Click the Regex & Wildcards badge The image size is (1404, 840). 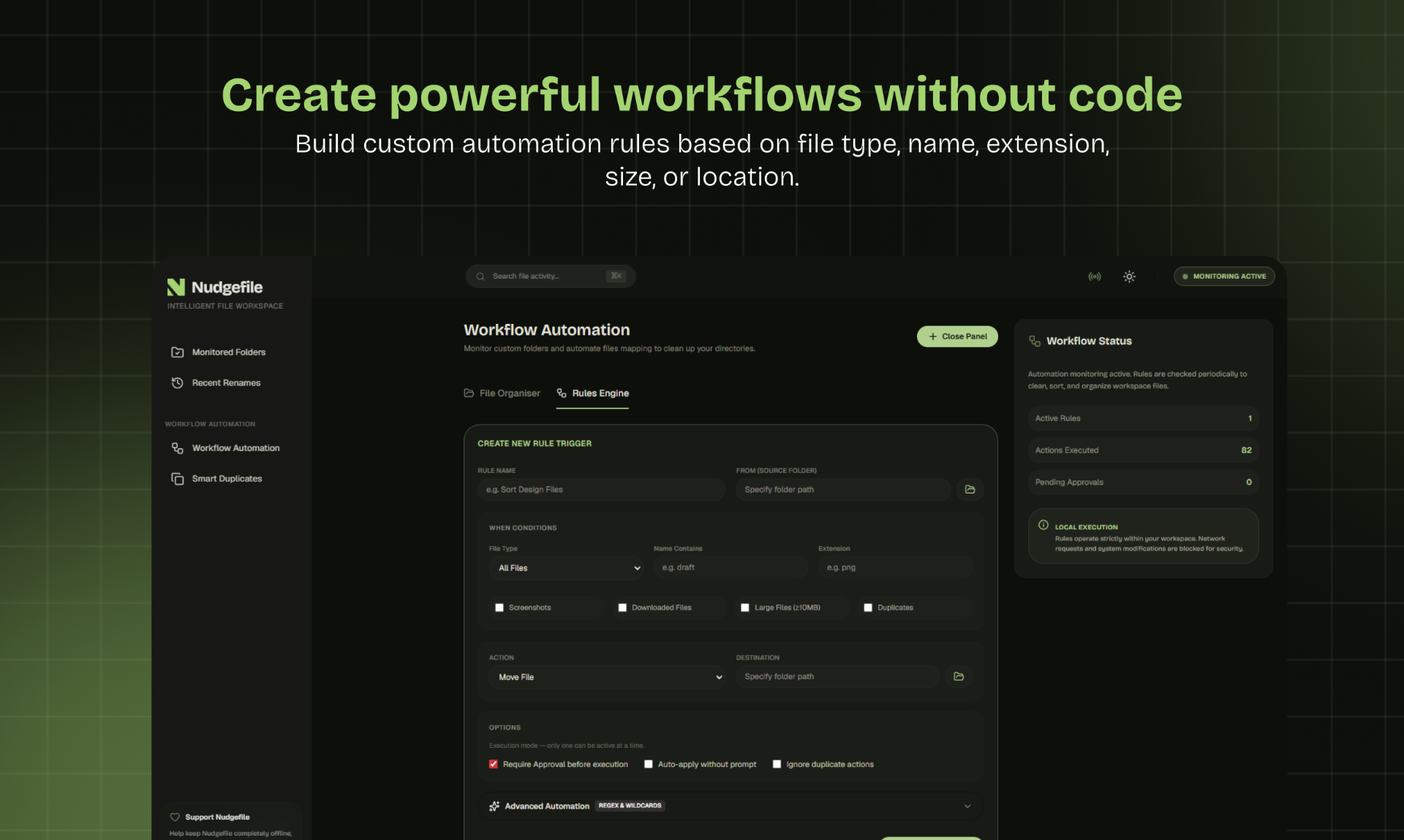tap(630, 806)
